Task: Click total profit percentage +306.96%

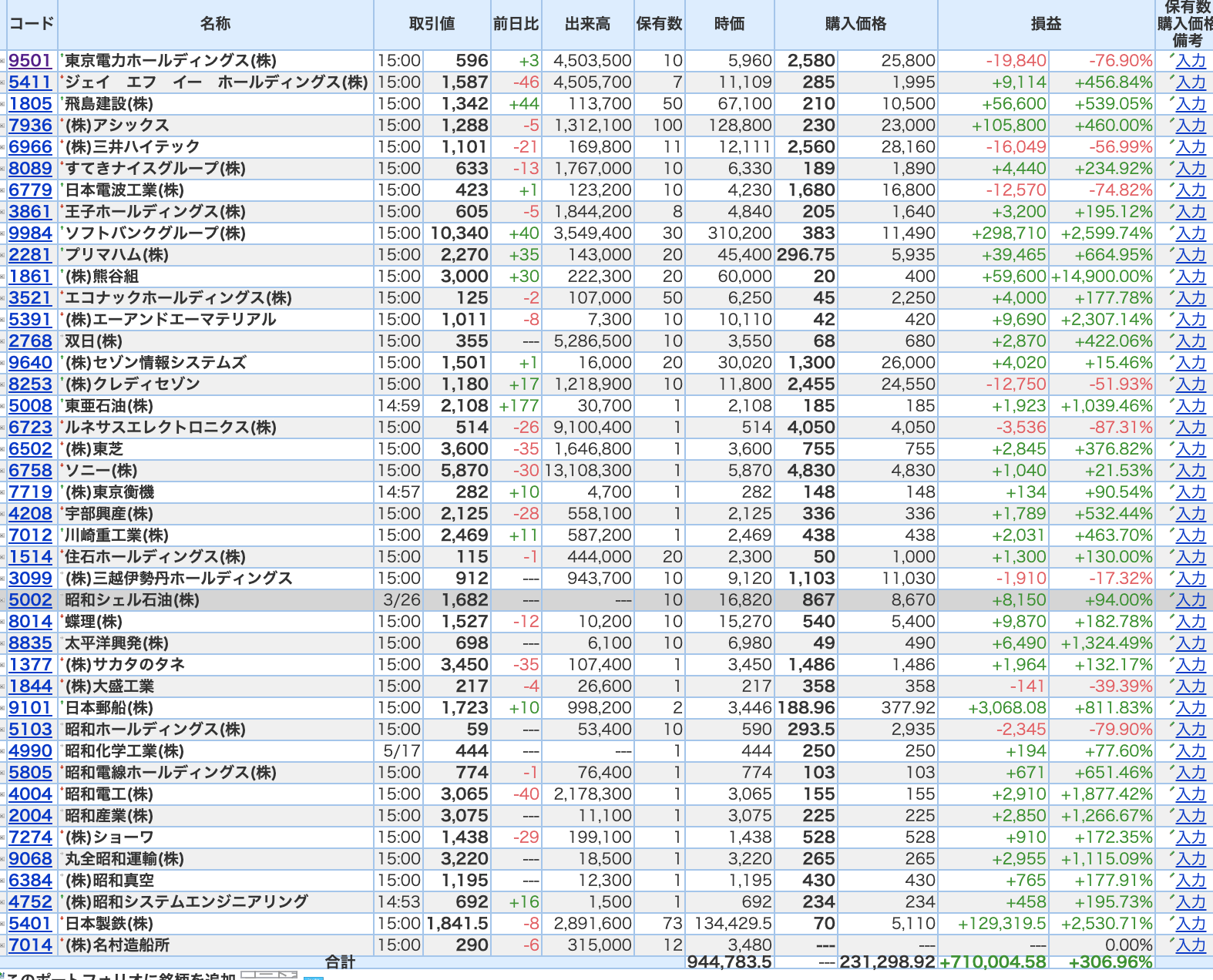Action: click(x=1111, y=962)
